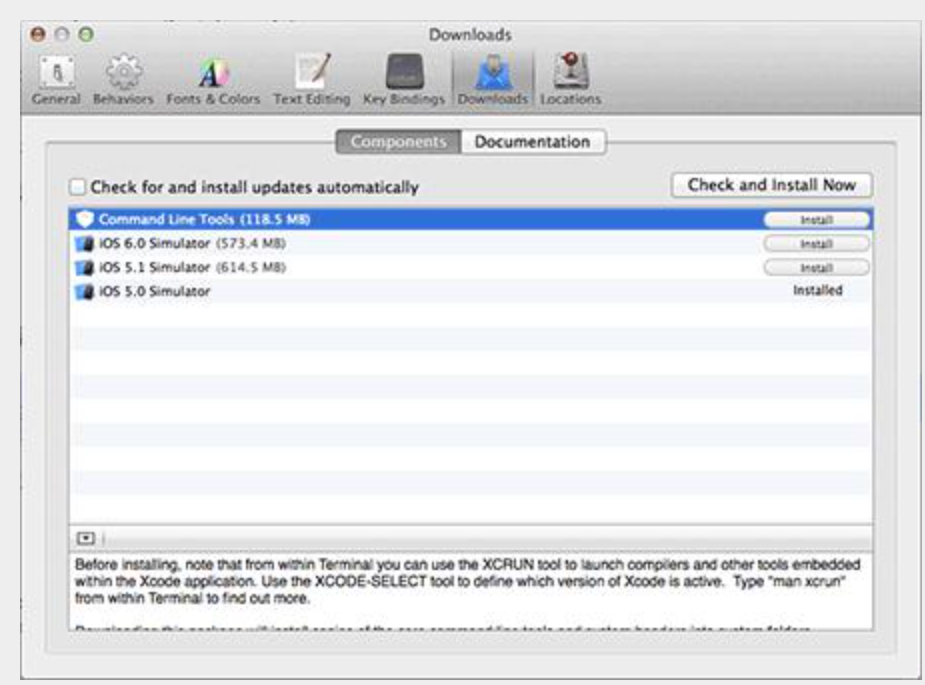925x685 pixels.
Task: Open the Locations preferences pane
Action: click(x=570, y=80)
